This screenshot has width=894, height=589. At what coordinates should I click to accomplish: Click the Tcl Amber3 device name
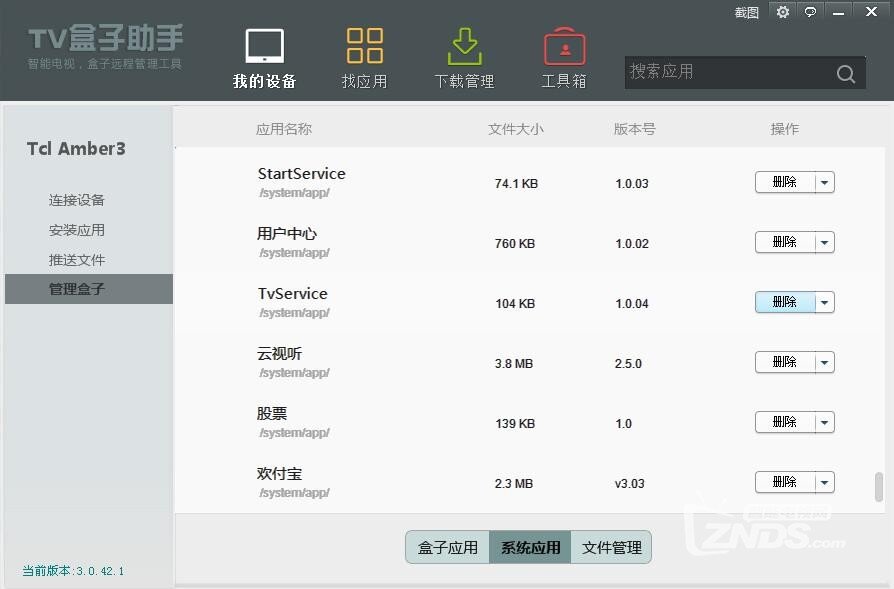pos(76,149)
